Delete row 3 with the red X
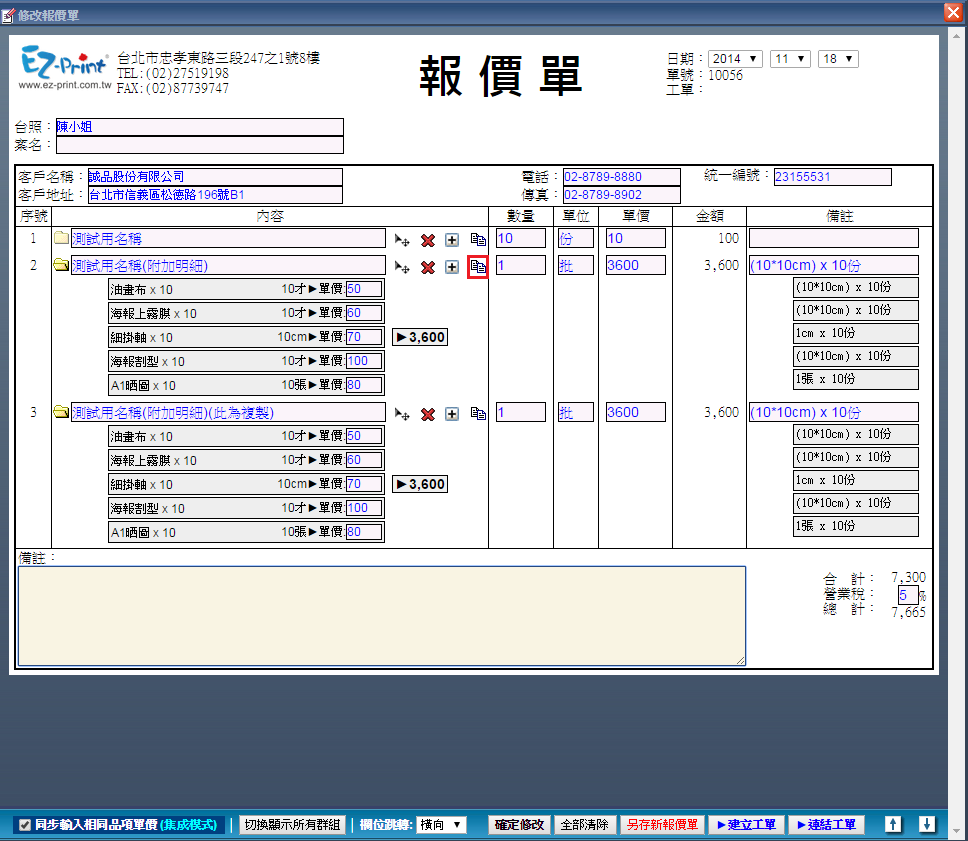The height and width of the screenshot is (841, 968). [x=428, y=414]
